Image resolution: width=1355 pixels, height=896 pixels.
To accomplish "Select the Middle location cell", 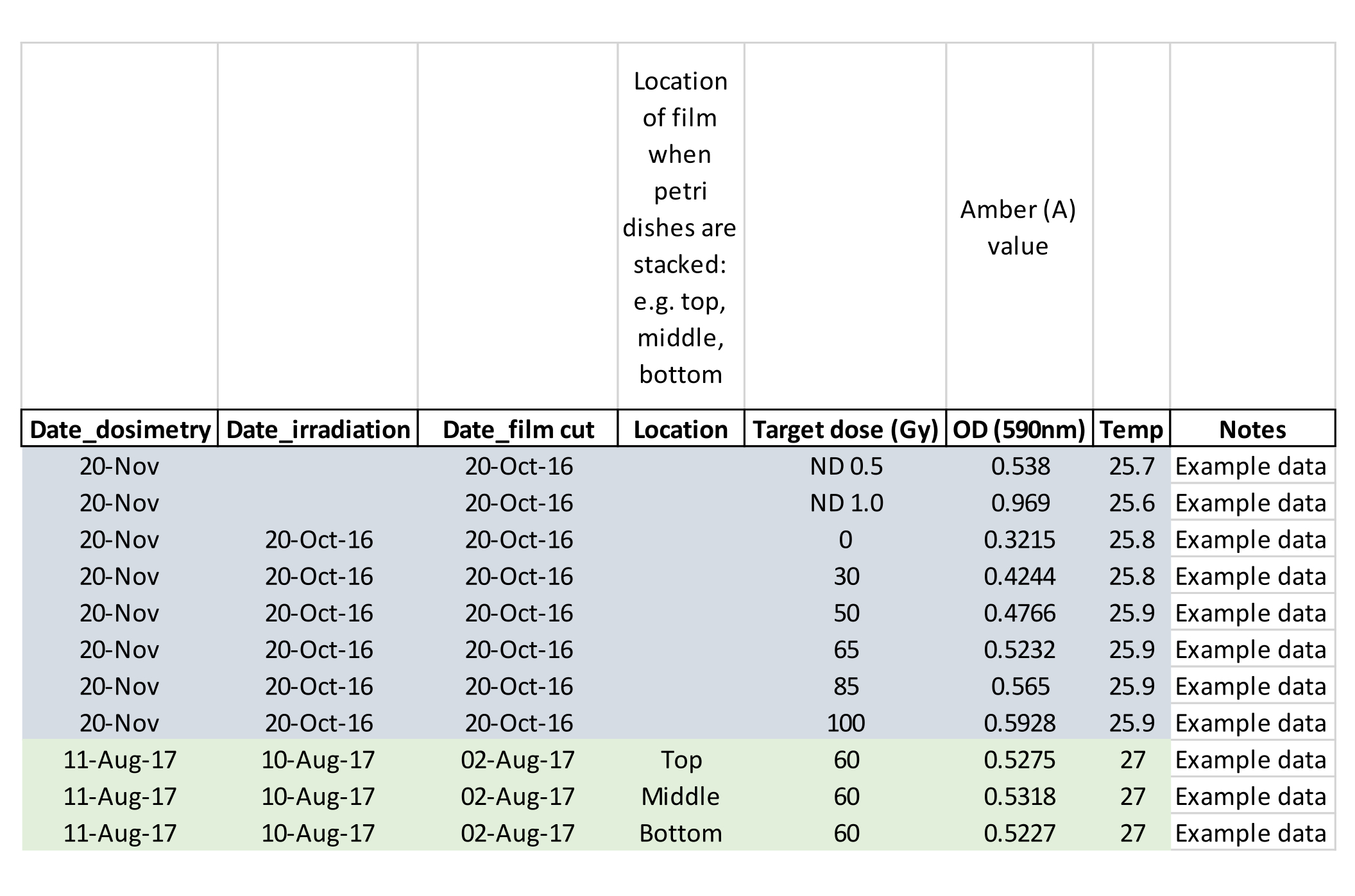I will click(681, 797).
